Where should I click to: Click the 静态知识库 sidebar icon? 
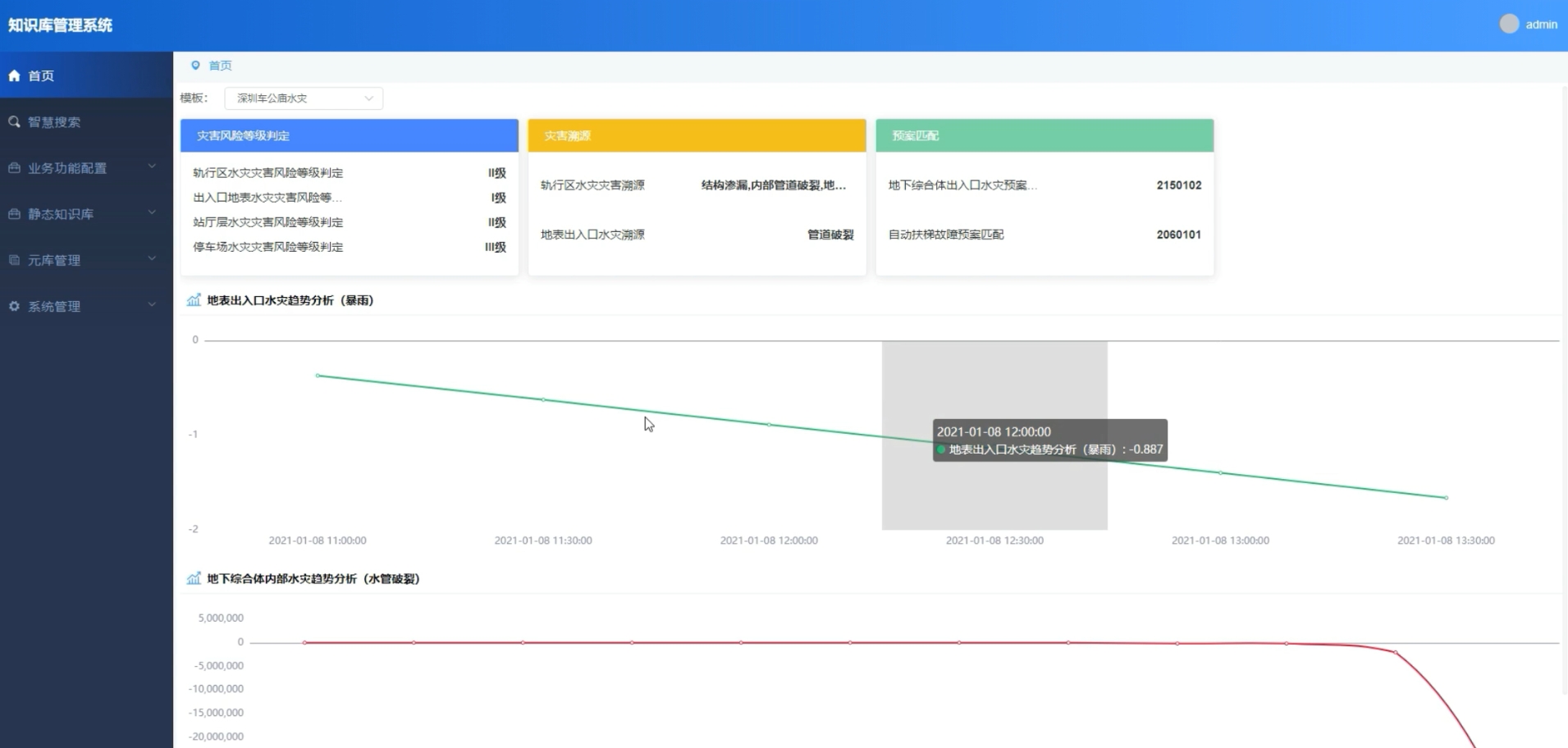[14, 213]
